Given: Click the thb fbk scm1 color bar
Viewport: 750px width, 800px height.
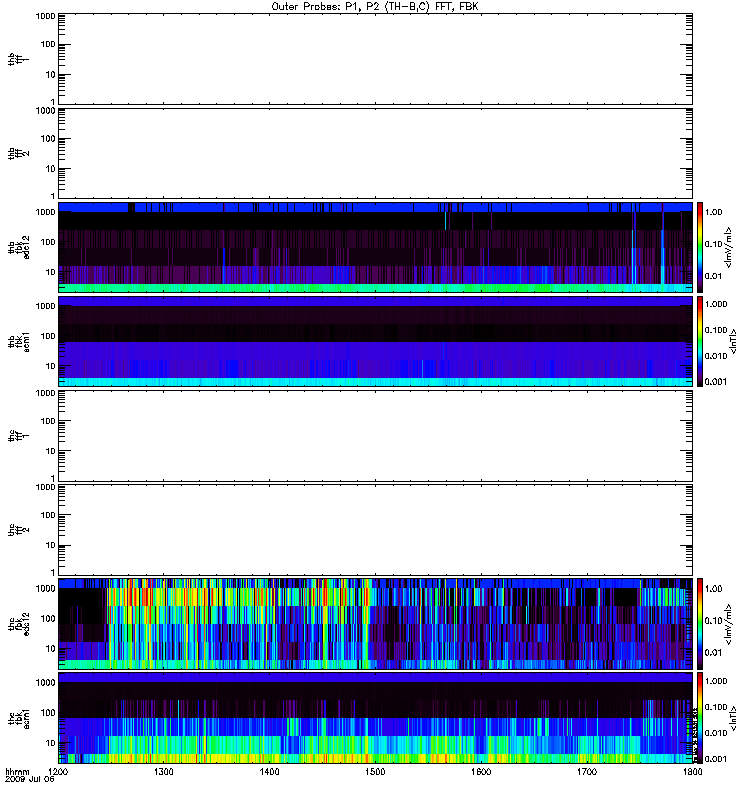Looking at the screenshot, I should coord(700,341).
